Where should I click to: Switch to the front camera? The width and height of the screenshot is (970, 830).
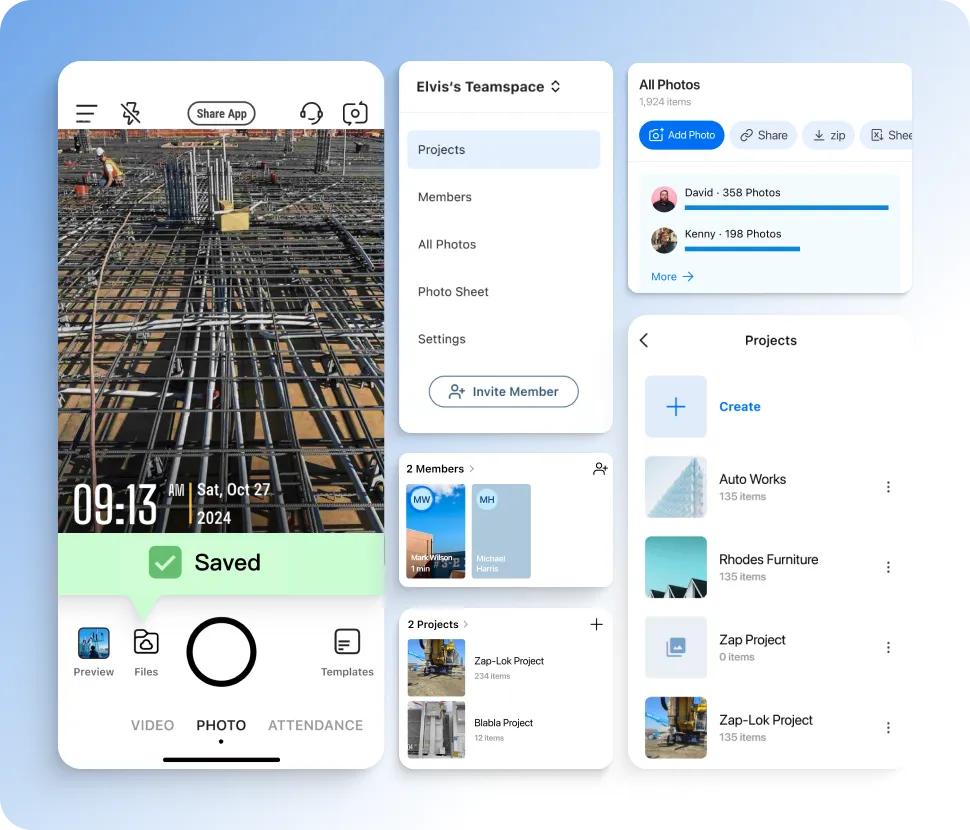[x=355, y=113]
